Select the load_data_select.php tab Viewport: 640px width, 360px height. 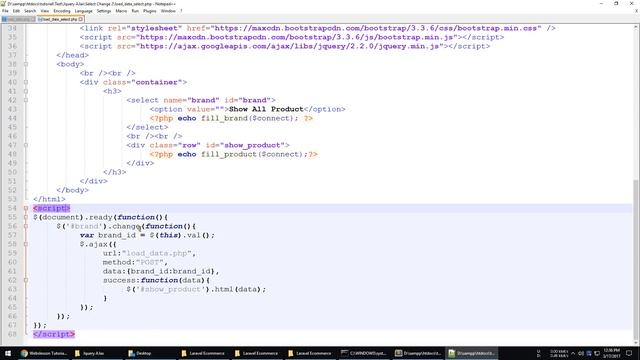[x=60, y=19]
